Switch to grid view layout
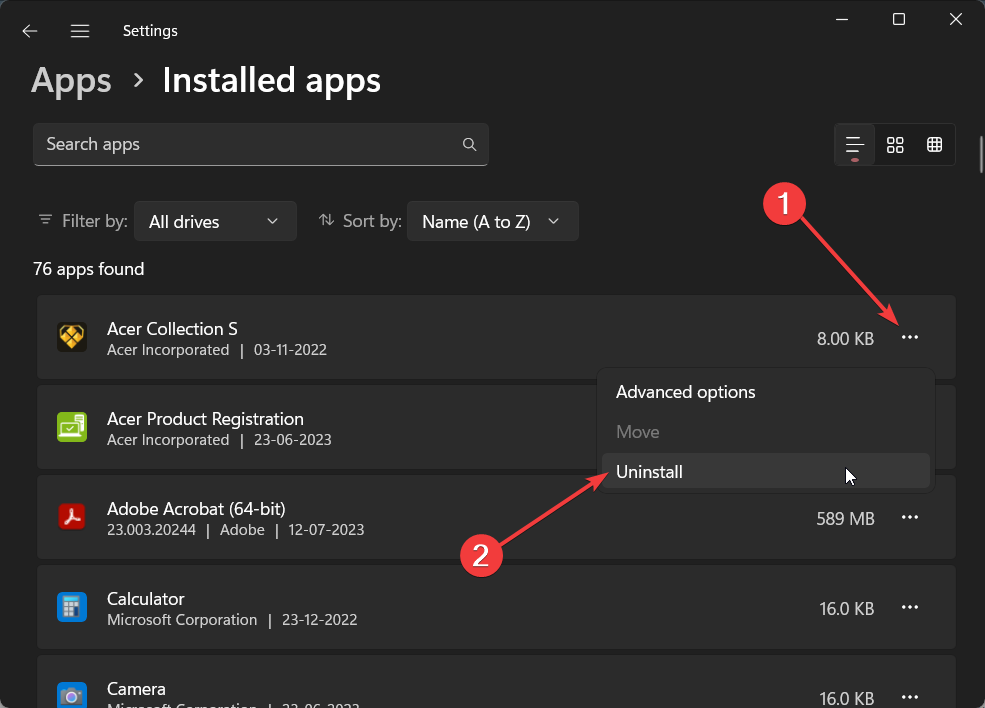This screenshot has height=708, width=985. click(x=895, y=145)
